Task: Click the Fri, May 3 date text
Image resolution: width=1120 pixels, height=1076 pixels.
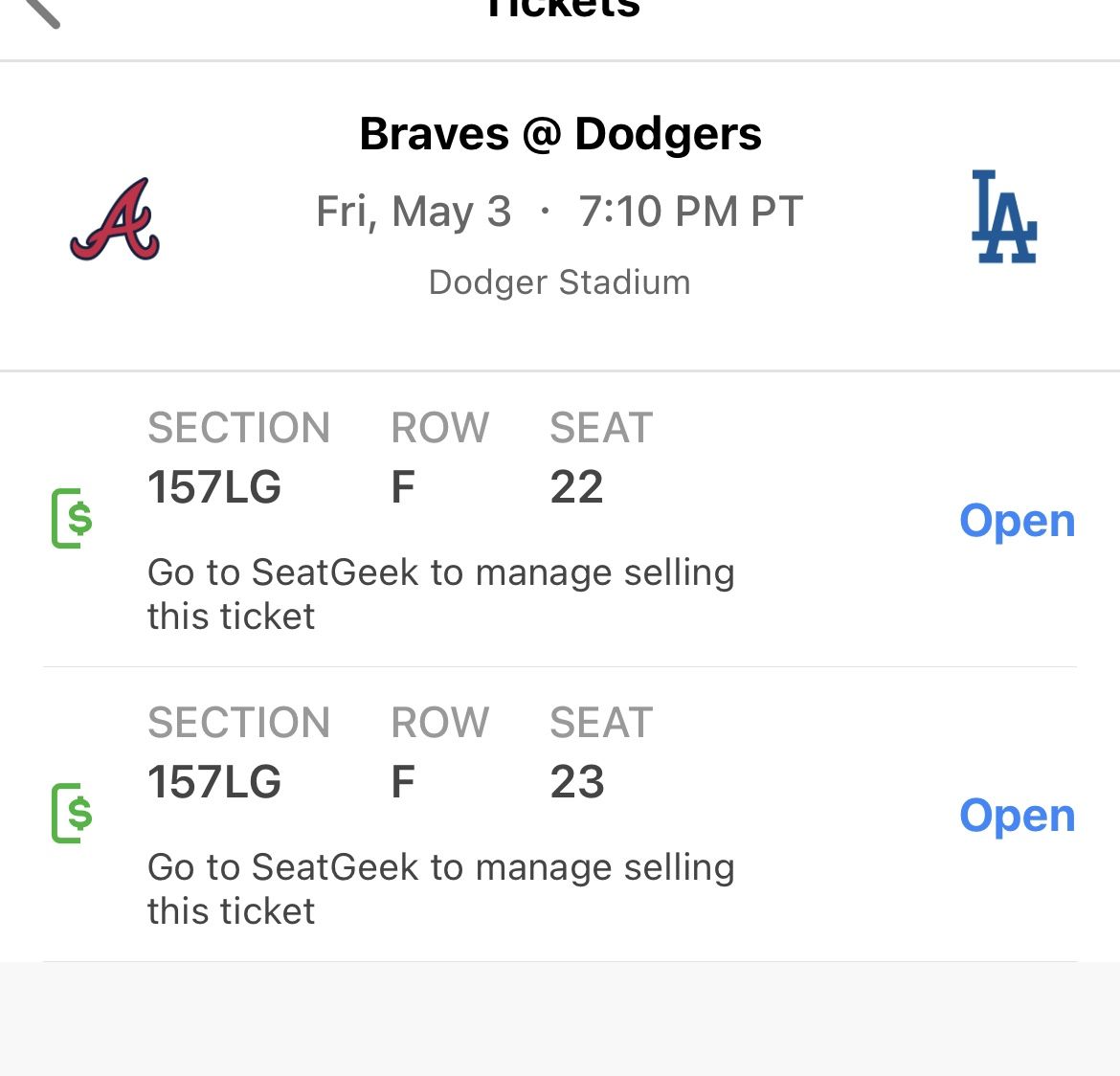Action: point(414,212)
